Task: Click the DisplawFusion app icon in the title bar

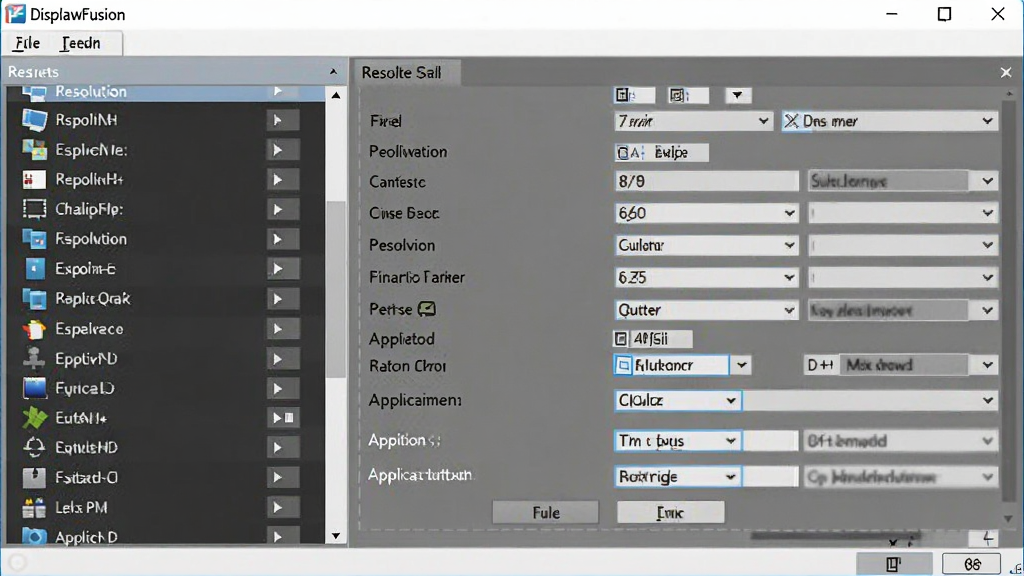Action: (x=14, y=14)
